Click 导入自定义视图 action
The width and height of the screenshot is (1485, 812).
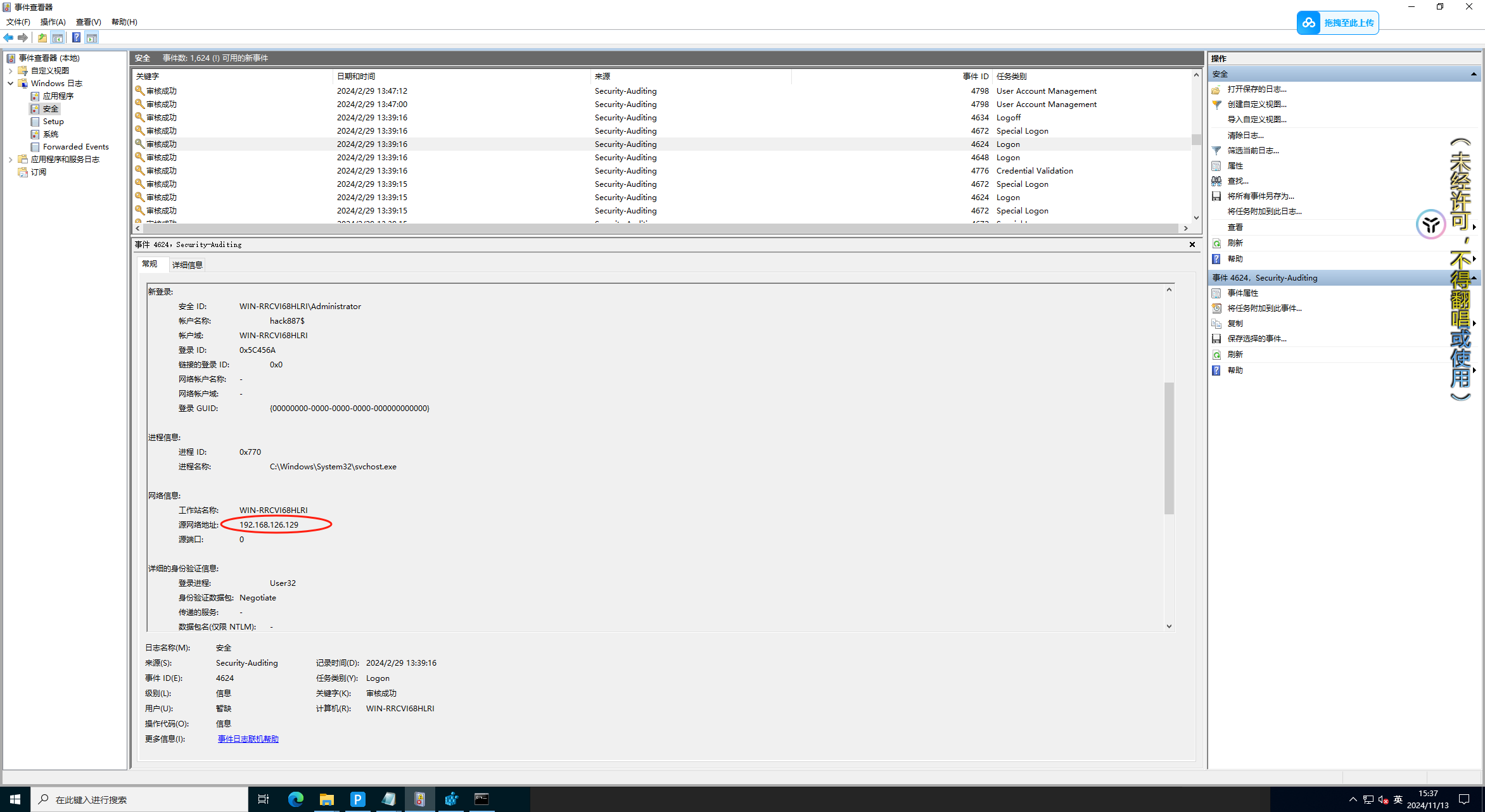pyautogui.click(x=1257, y=120)
